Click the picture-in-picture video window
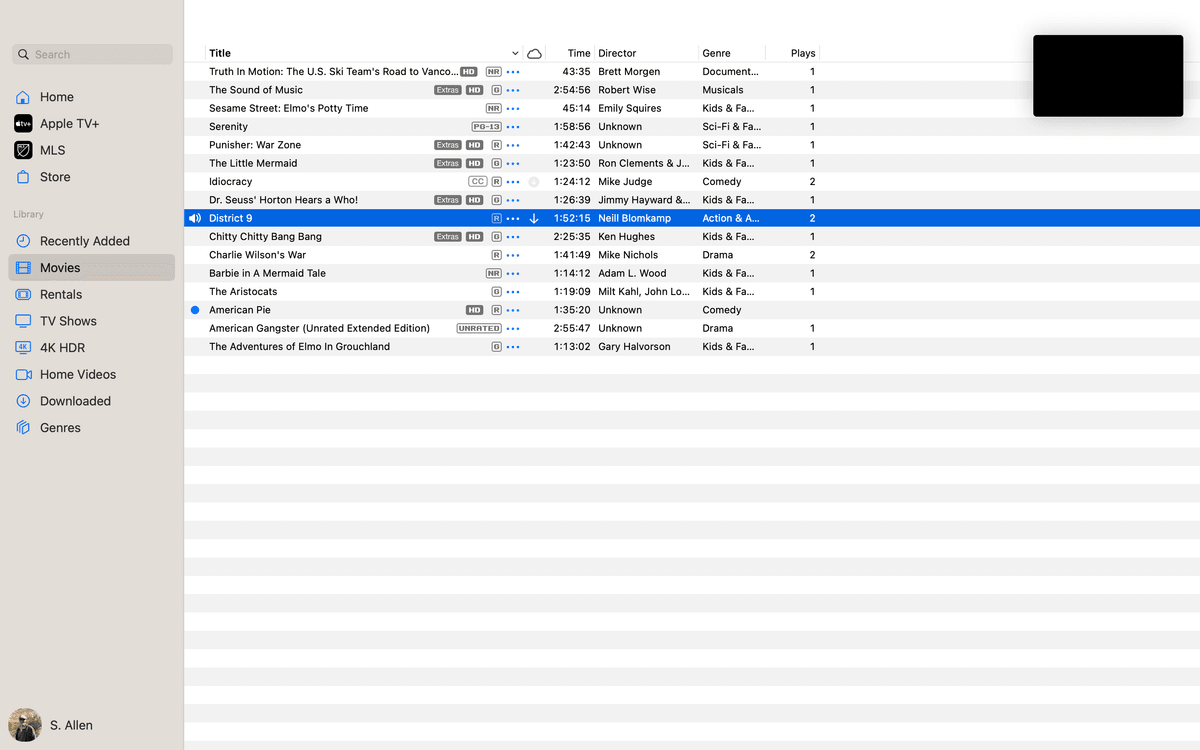This screenshot has width=1200, height=750. 1108,76
